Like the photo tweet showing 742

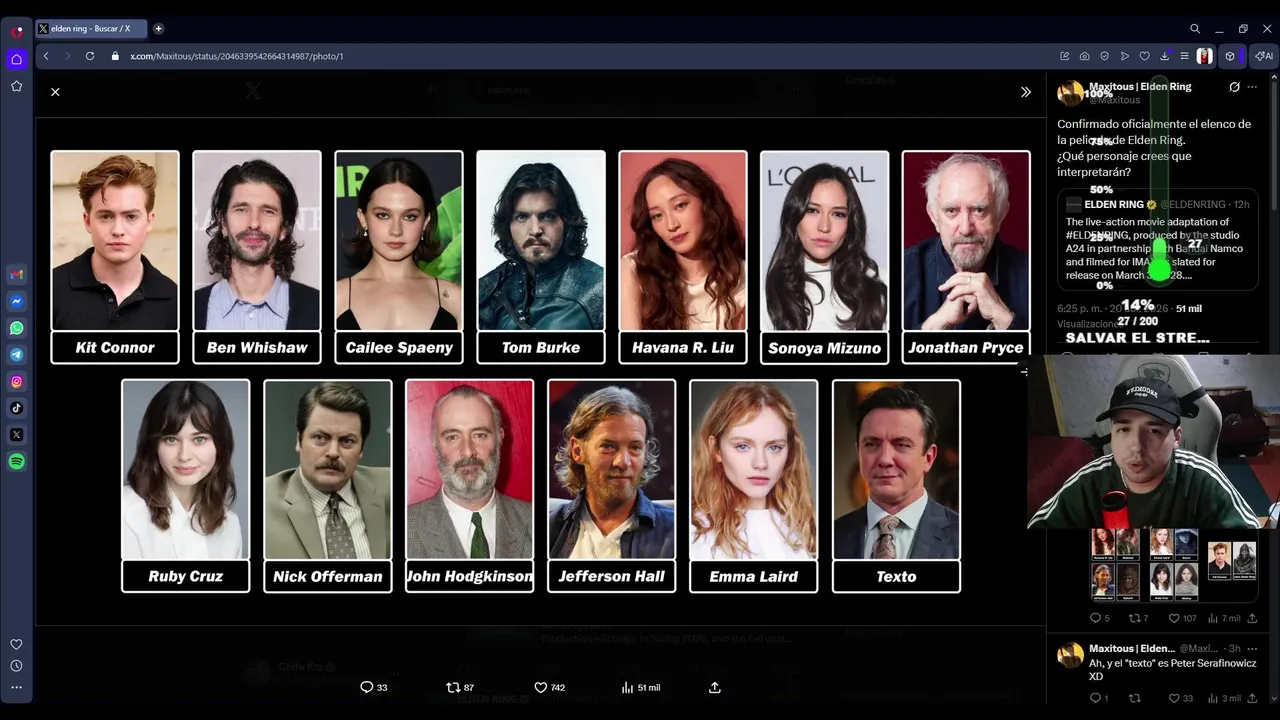pyautogui.click(x=549, y=687)
